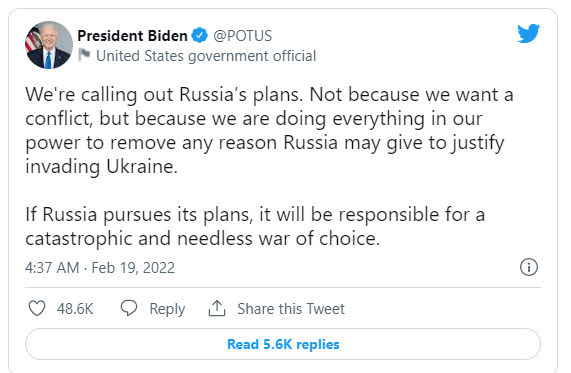
Task: Click the reply speech bubble icon
Action: click(129, 308)
